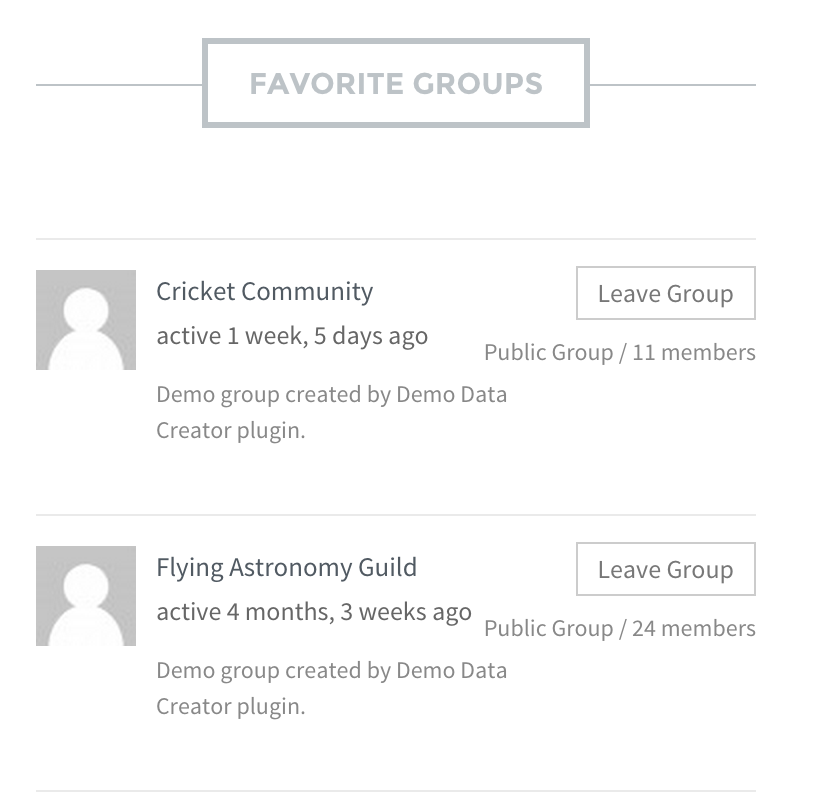Click "Public Group" label for Flying Astronomy Guild
This screenshot has width=832, height=812.
pyautogui.click(x=548, y=629)
